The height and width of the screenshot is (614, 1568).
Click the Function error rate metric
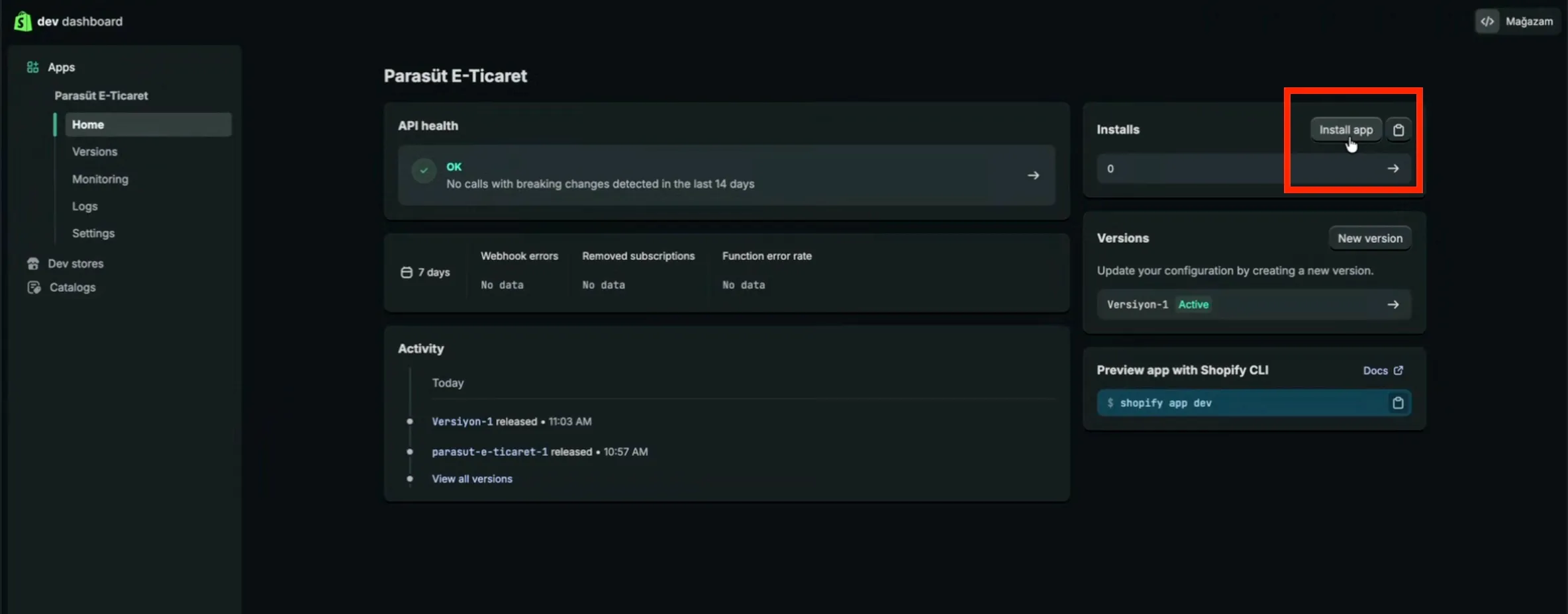coord(767,271)
